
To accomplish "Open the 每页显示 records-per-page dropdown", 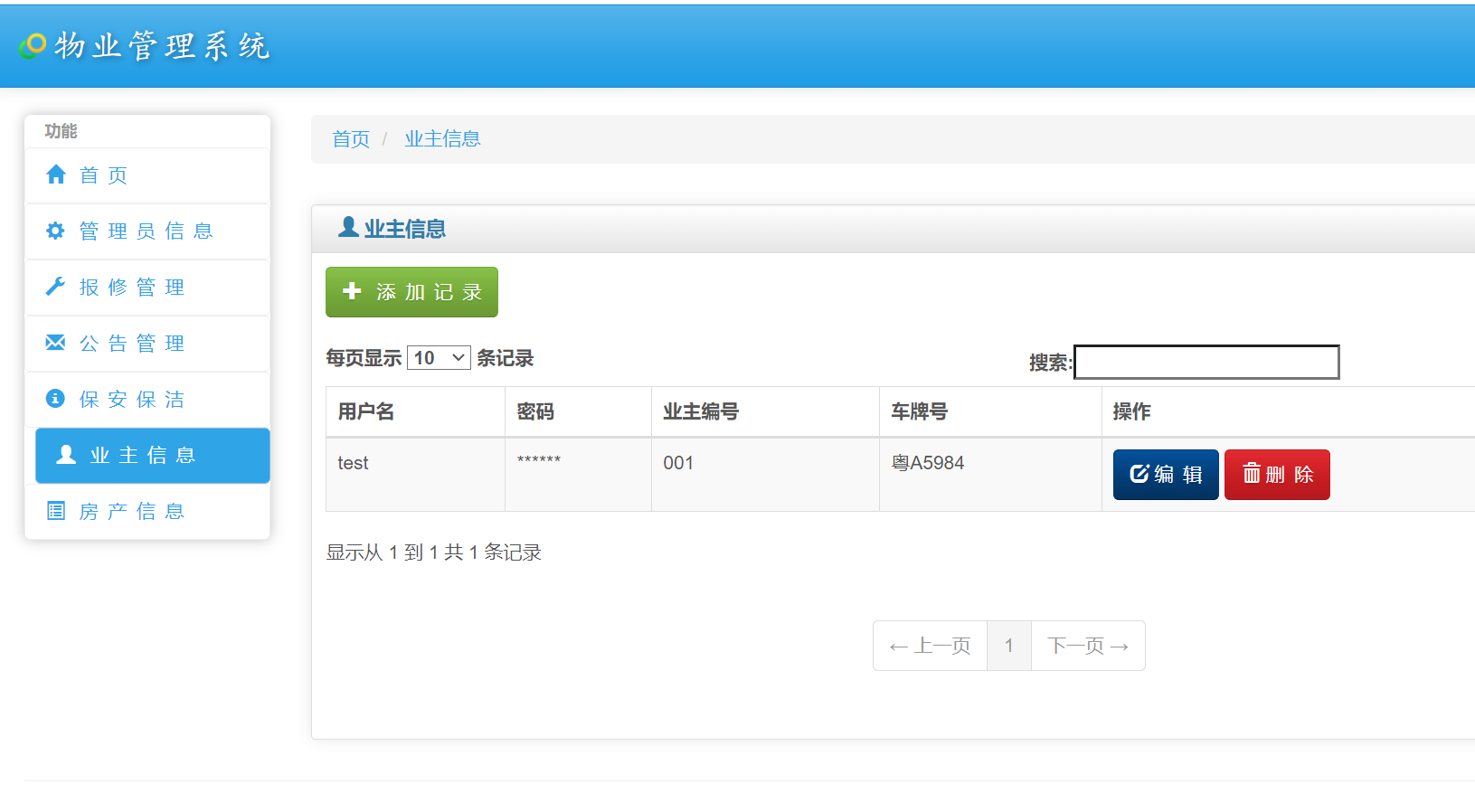I will (439, 358).
